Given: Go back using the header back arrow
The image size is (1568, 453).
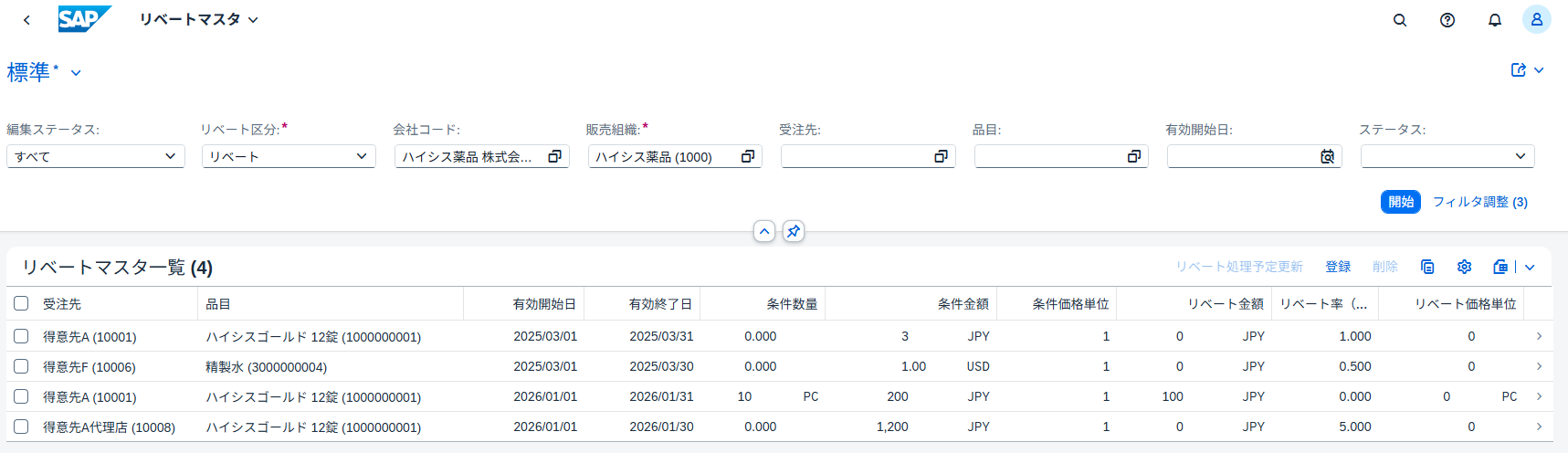Looking at the screenshot, I should click(26, 19).
